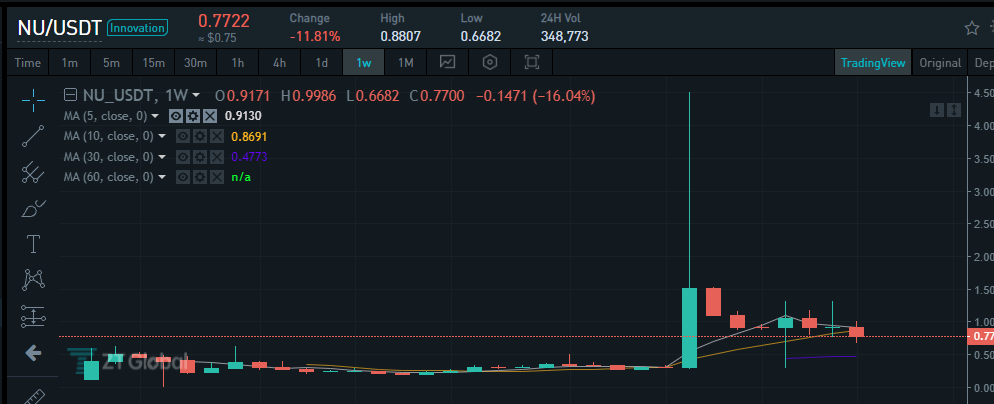Select the 4h interval
Viewport: 994px width, 404px height.
[x=279, y=63]
